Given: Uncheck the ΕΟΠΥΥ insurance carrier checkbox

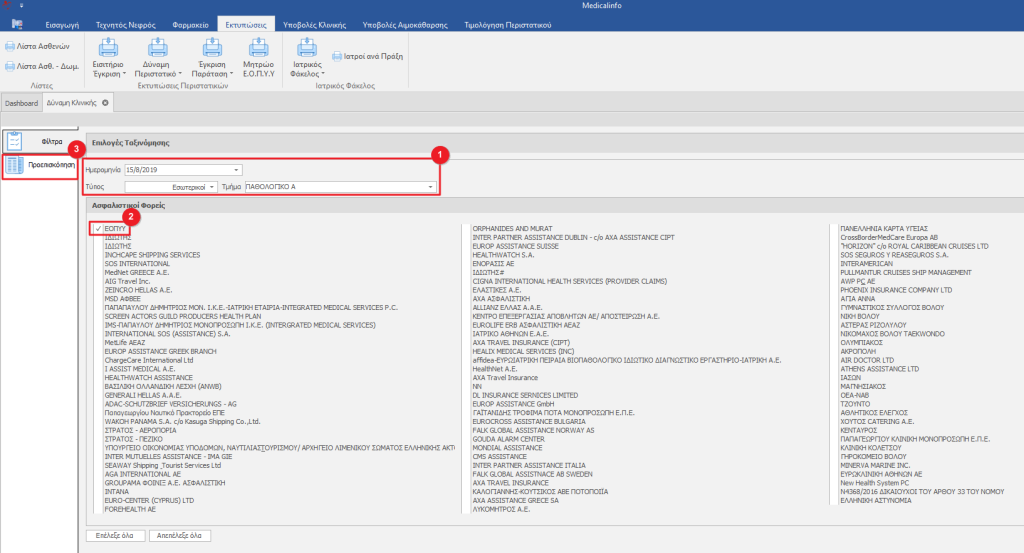Looking at the screenshot, I should [98, 228].
